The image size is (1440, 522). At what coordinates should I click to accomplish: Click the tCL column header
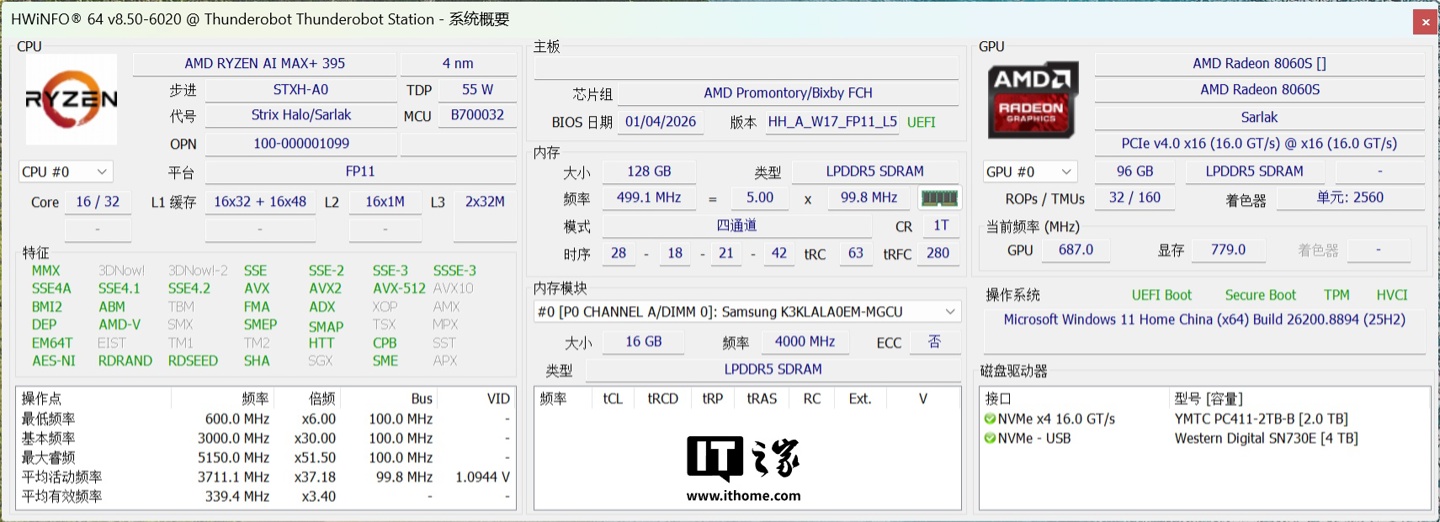click(613, 399)
